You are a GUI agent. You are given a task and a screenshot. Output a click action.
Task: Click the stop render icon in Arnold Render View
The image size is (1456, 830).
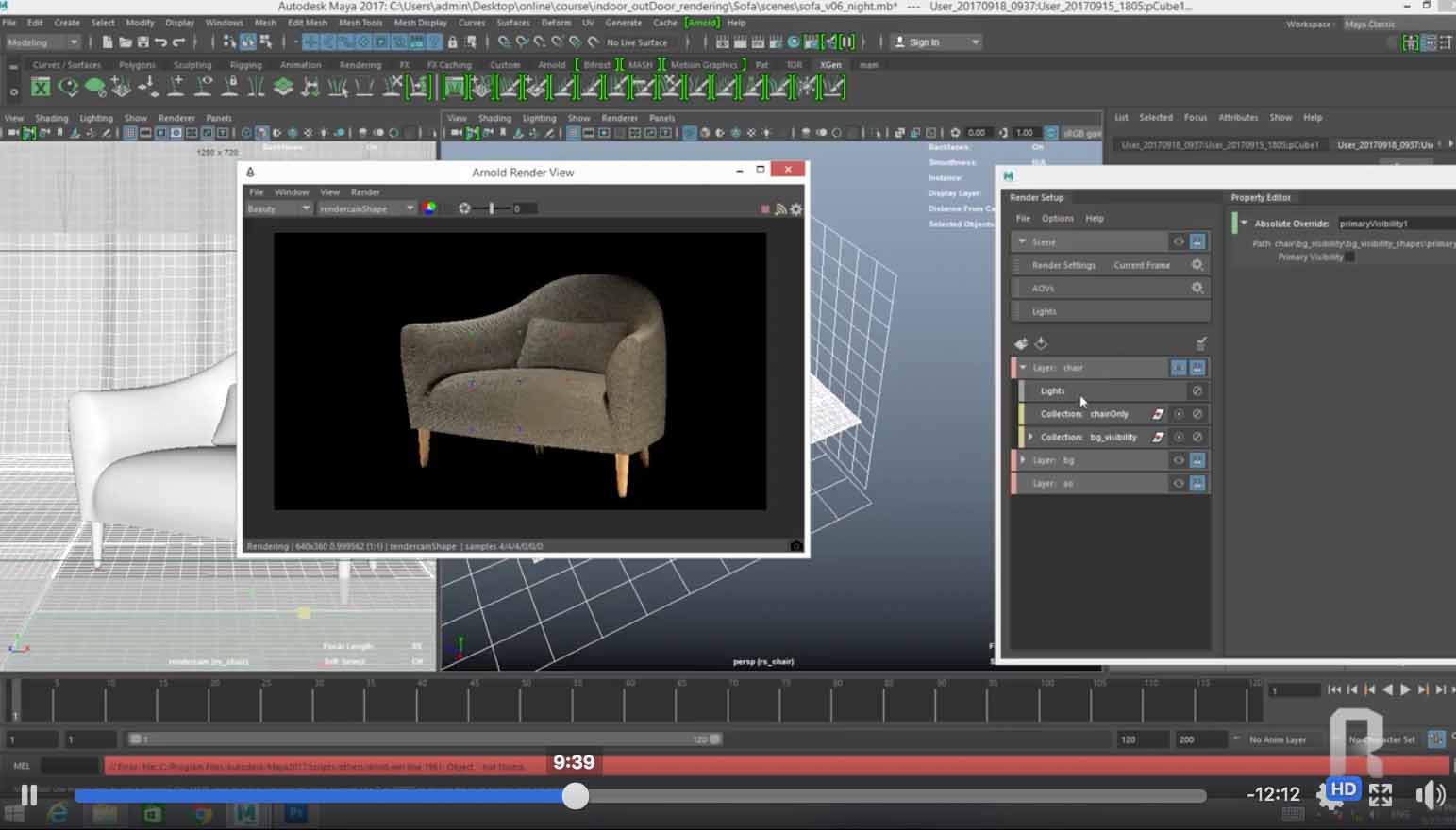pyautogui.click(x=764, y=209)
